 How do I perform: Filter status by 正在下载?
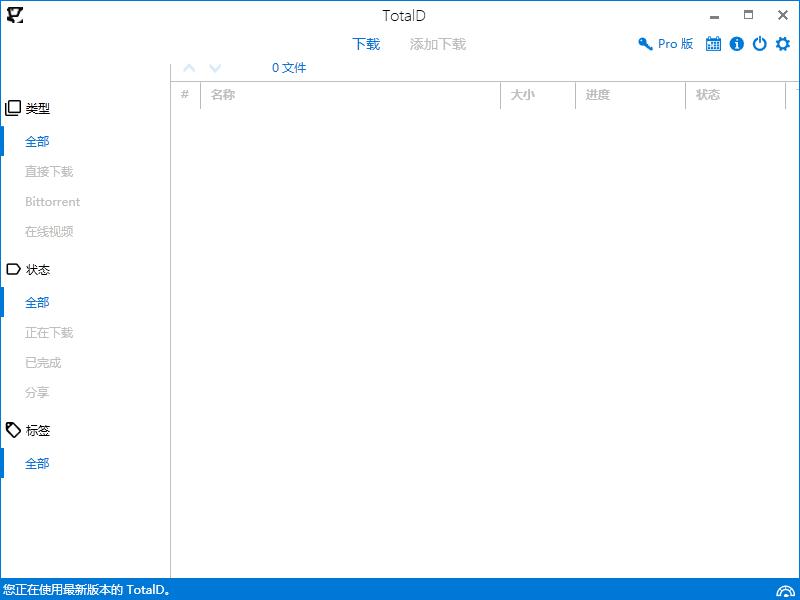coord(49,333)
